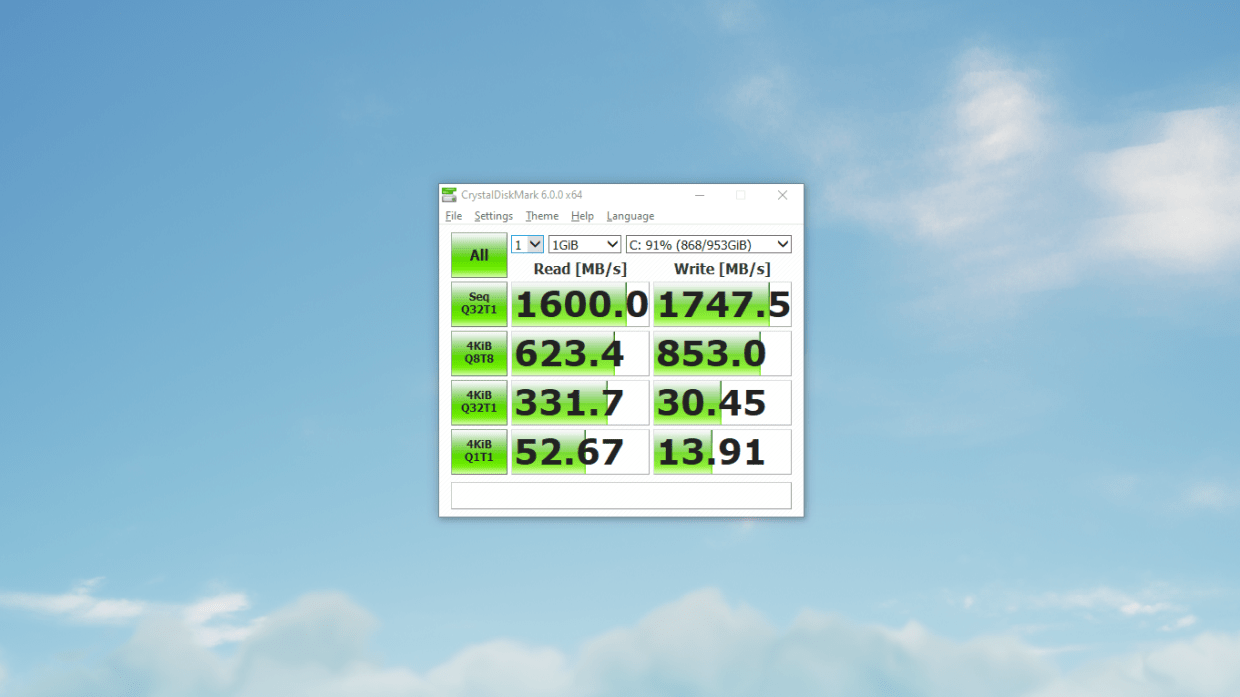Select the Seq Q32T1 read result value
This screenshot has width=1240, height=697.
click(x=580, y=303)
